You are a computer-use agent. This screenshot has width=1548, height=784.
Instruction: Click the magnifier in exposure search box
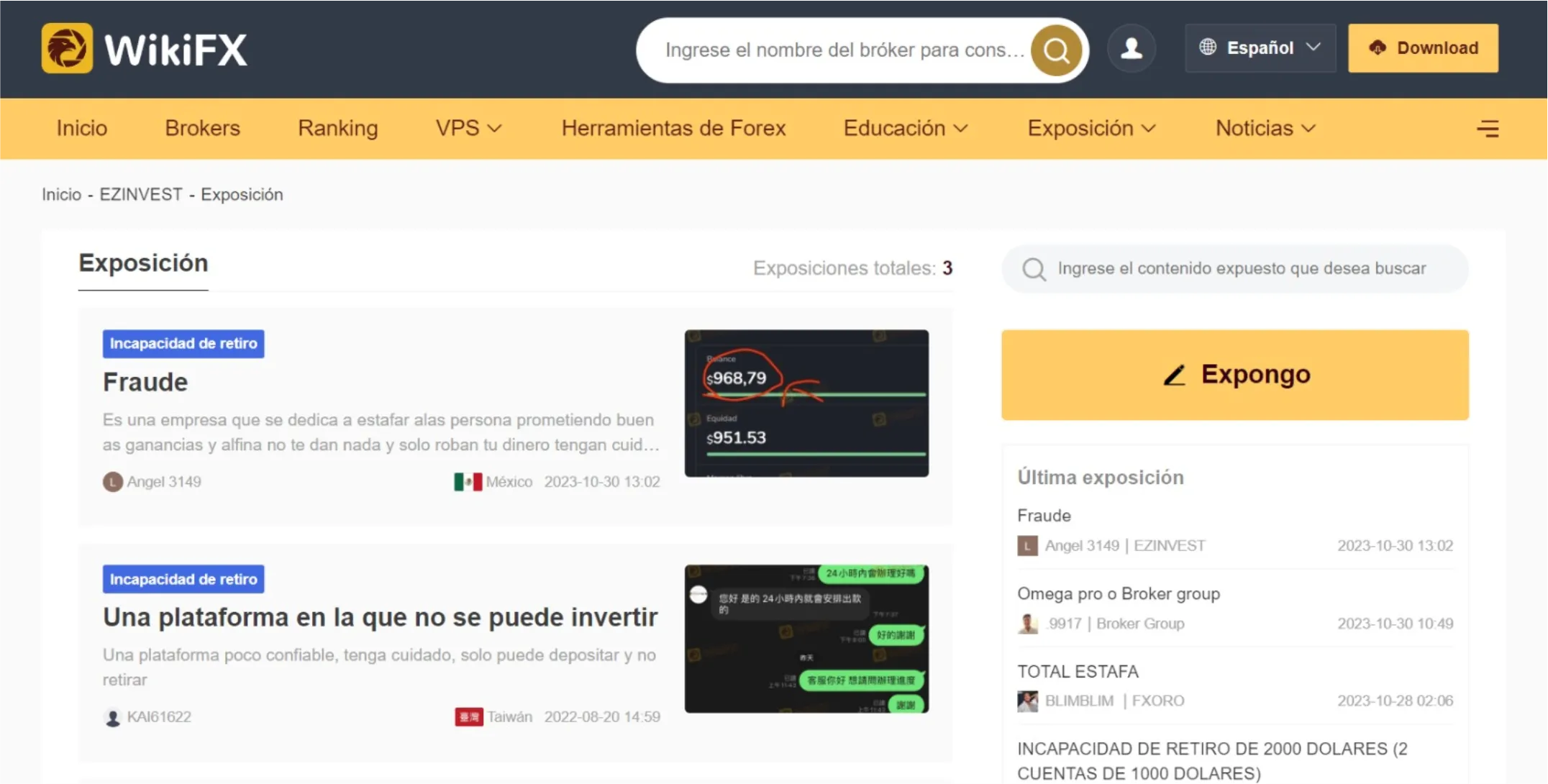pos(1034,269)
